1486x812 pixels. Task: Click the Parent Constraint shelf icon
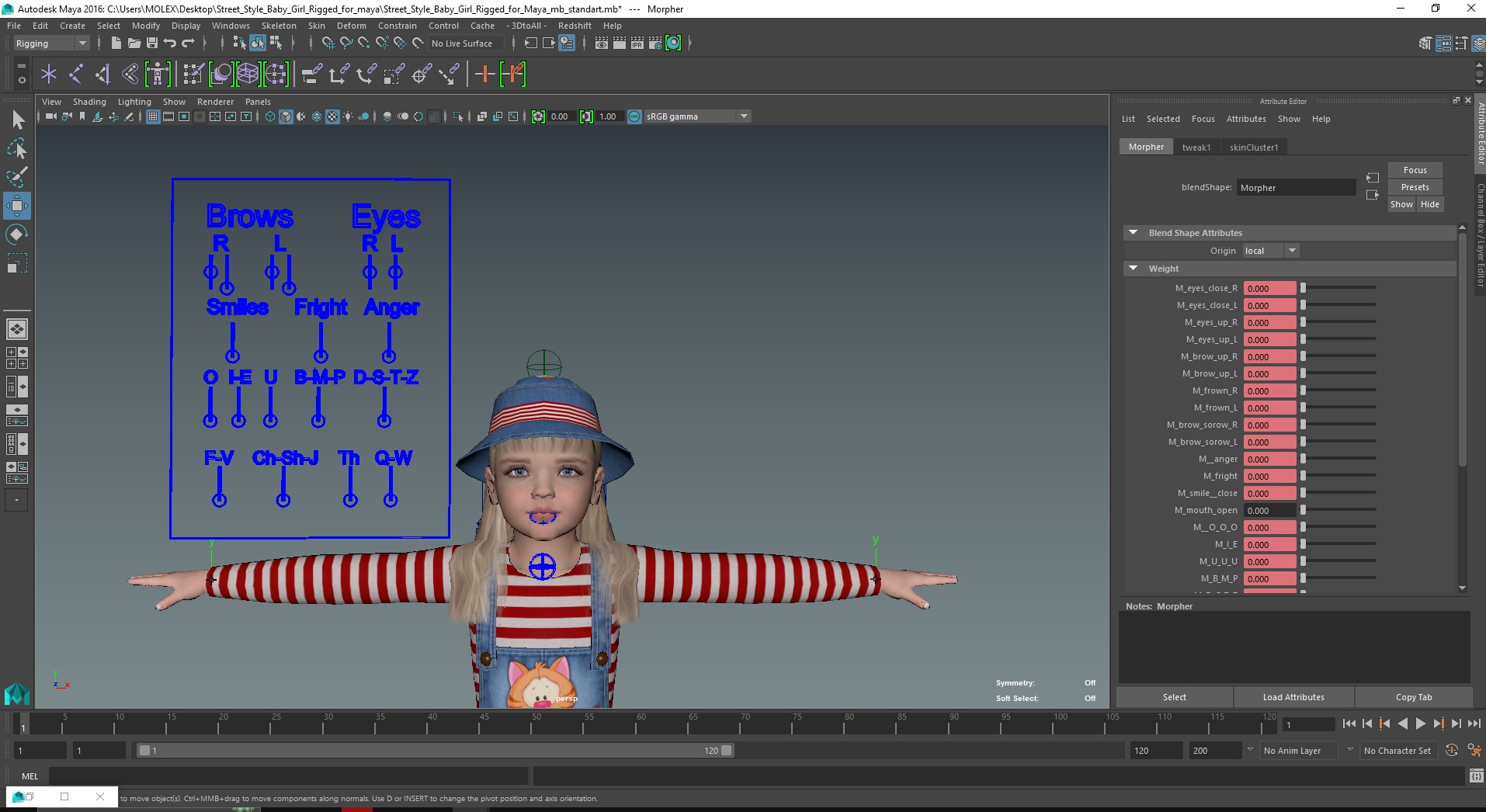311,75
